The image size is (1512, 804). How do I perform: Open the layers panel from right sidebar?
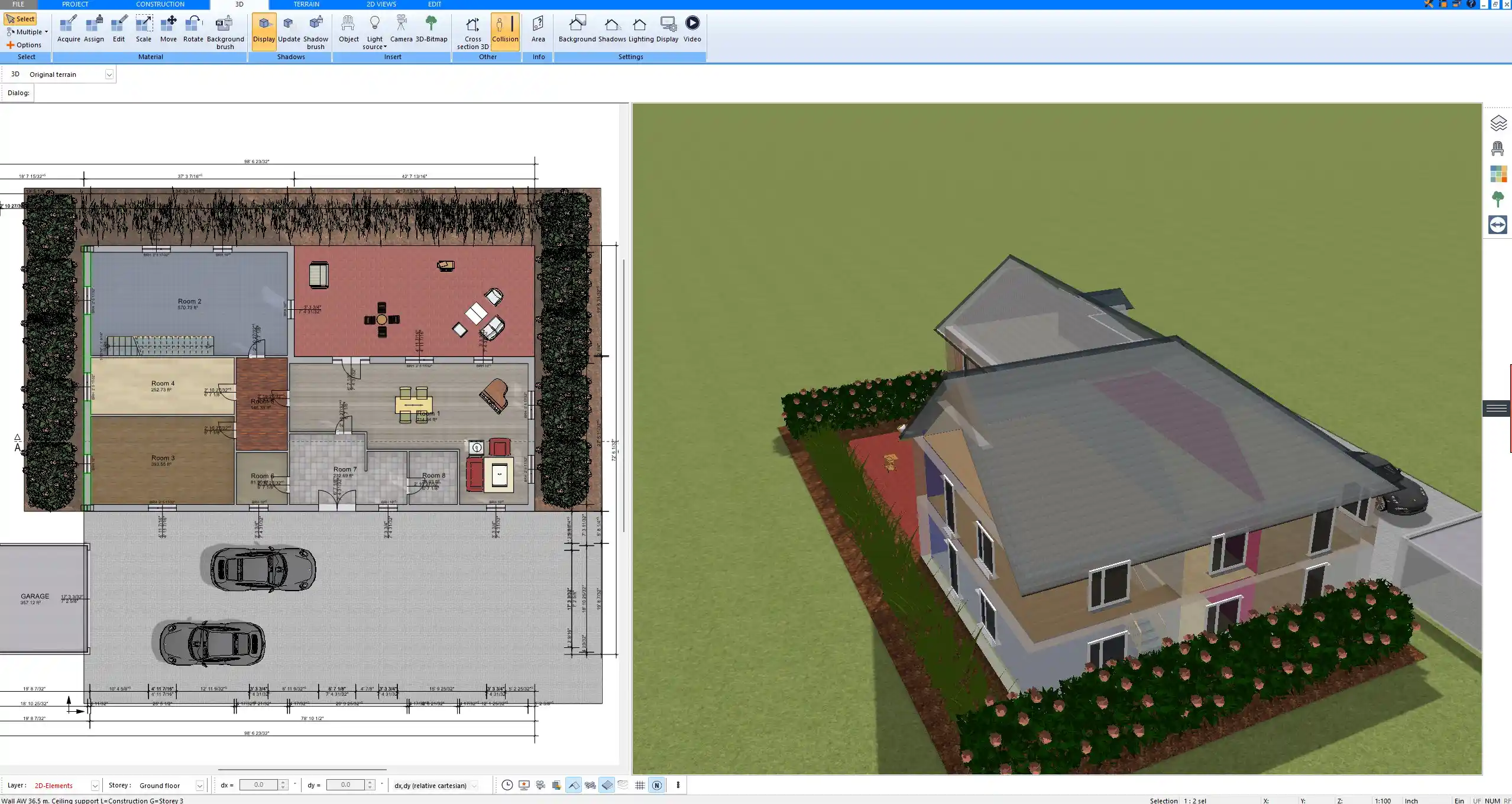[1498, 123]
